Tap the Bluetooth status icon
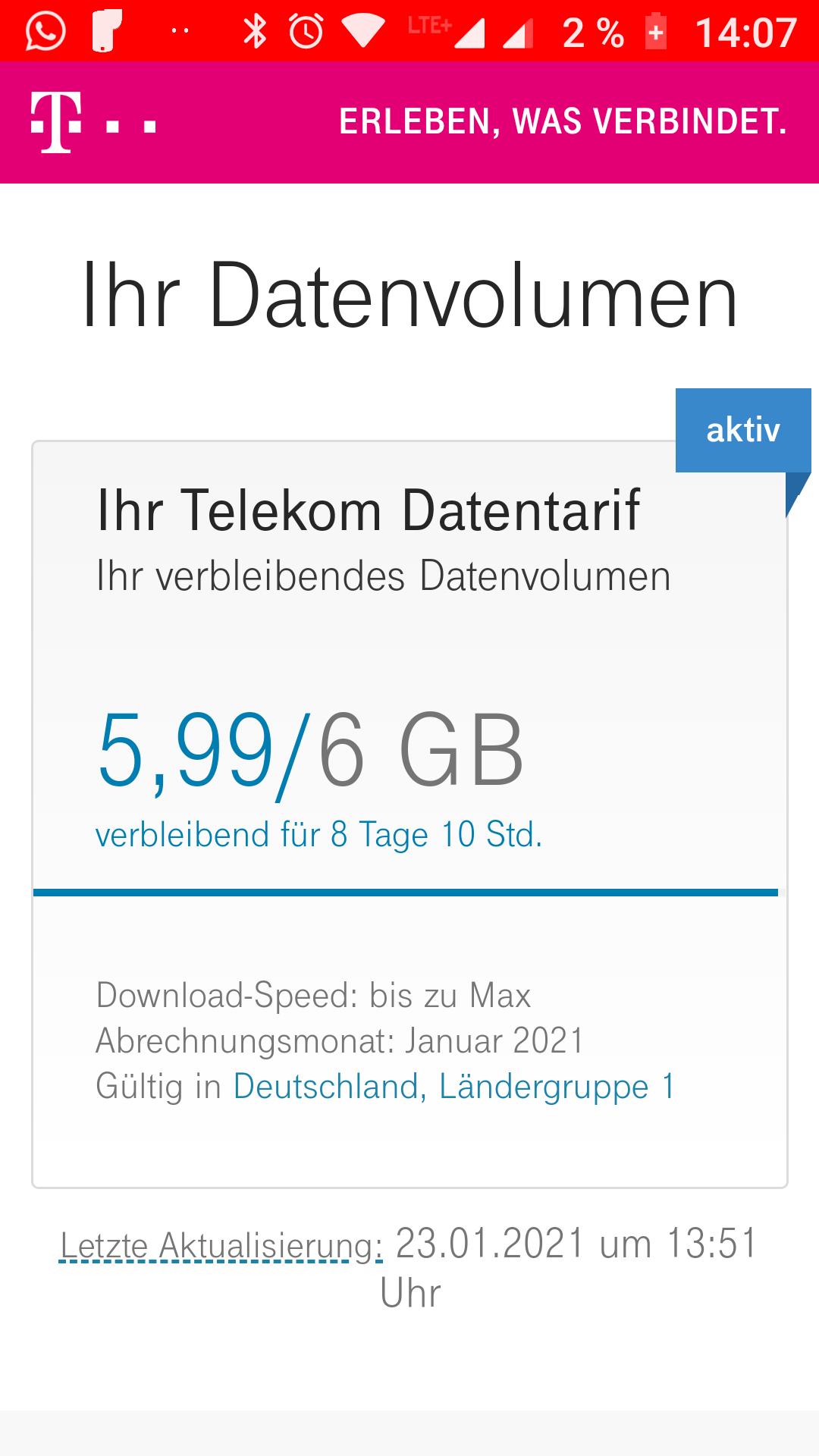Image resolution: width=819 pixels, height=1456 pixels. point(255,31)
